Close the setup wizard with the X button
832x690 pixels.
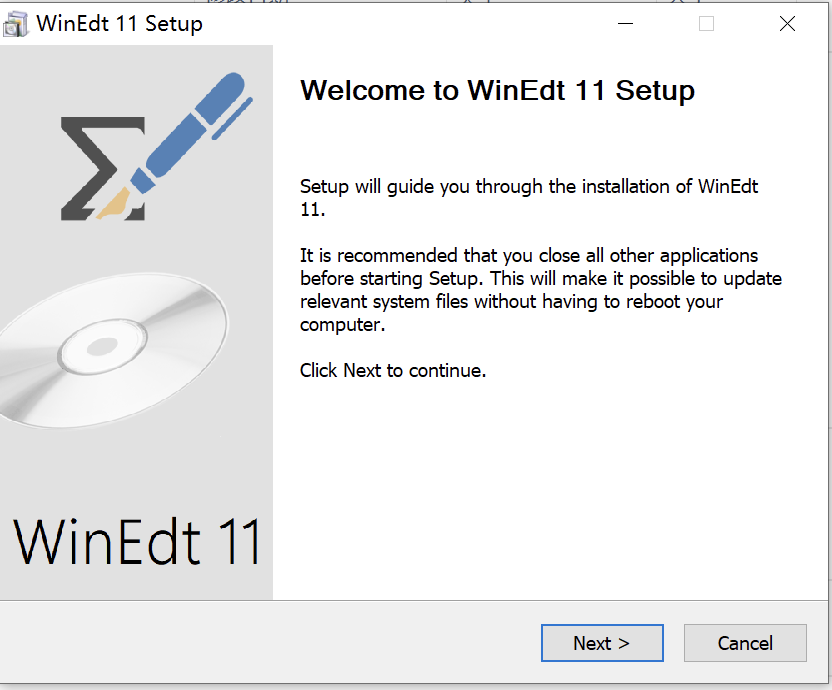tap(787, 22)
